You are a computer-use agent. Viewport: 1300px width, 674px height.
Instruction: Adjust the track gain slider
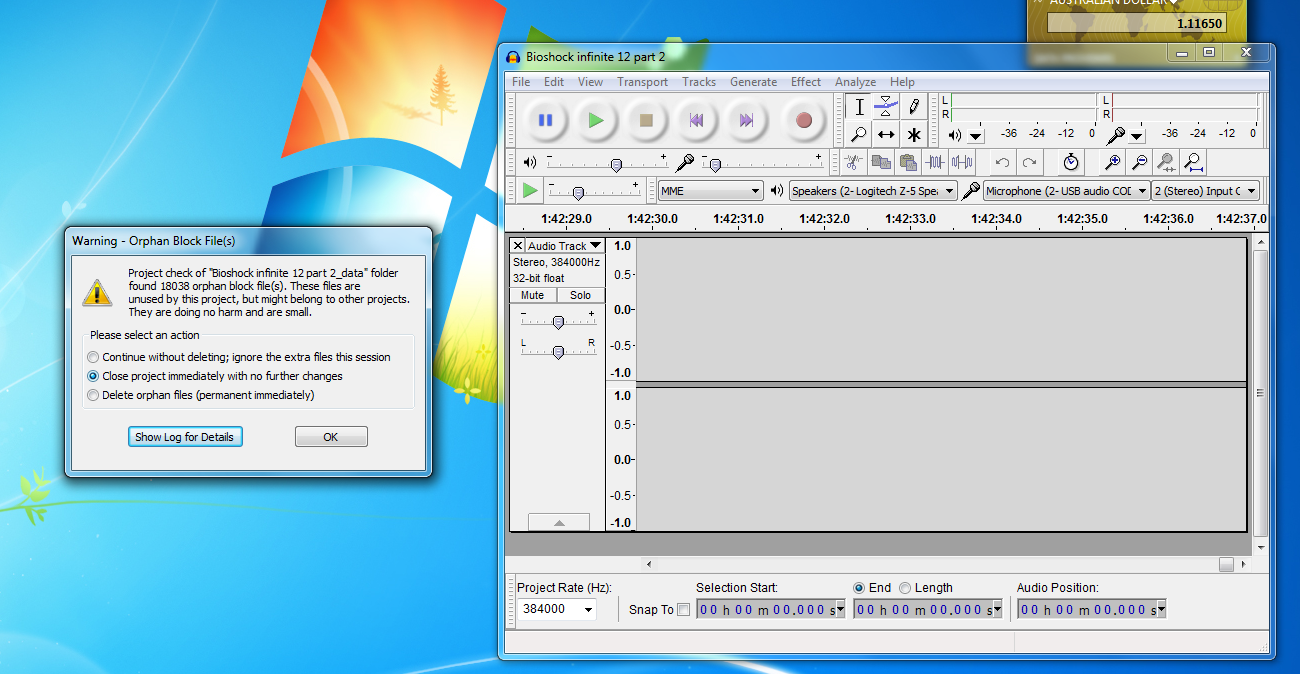558,321
